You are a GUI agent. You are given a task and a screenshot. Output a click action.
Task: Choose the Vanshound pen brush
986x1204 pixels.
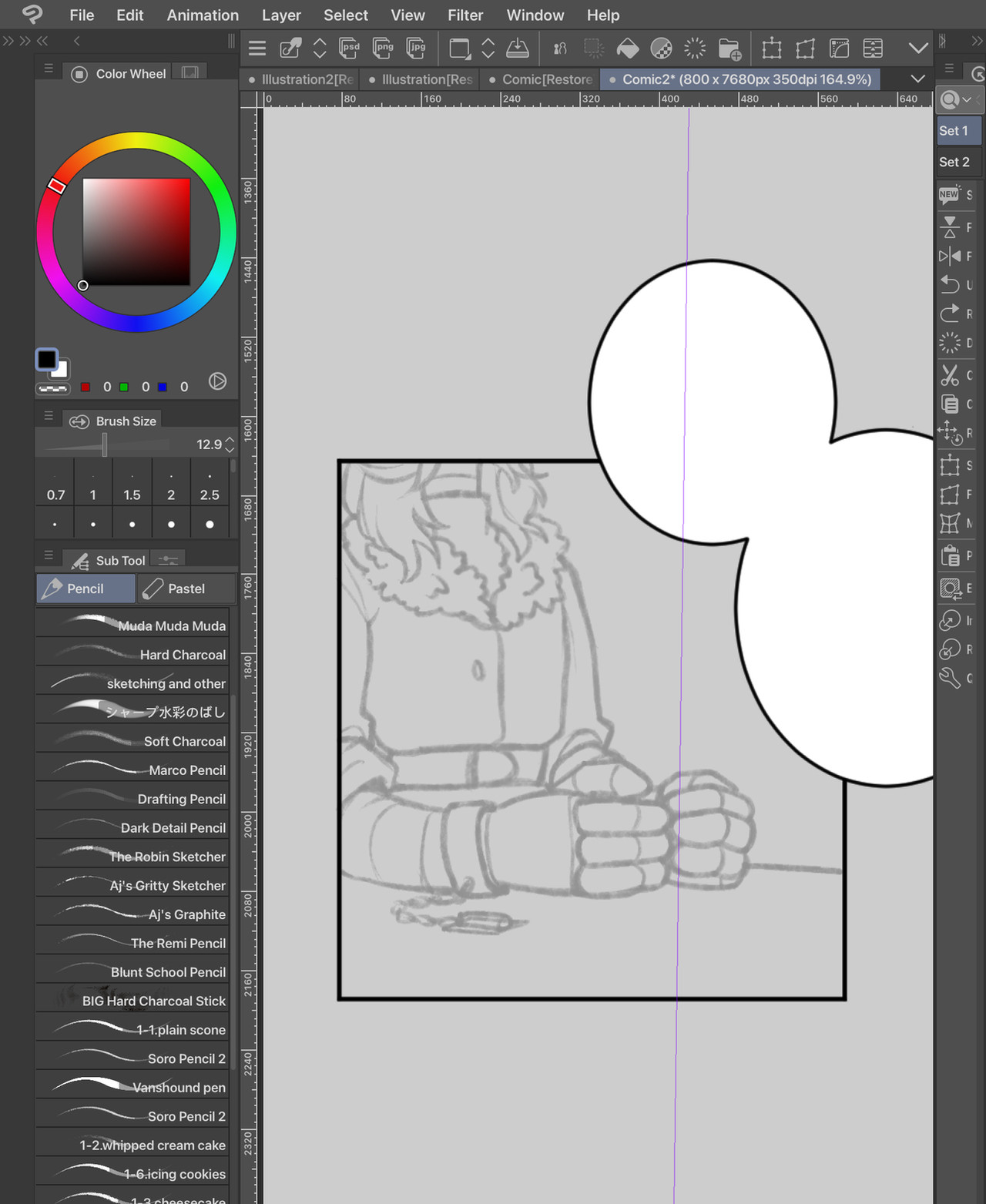132,1087
